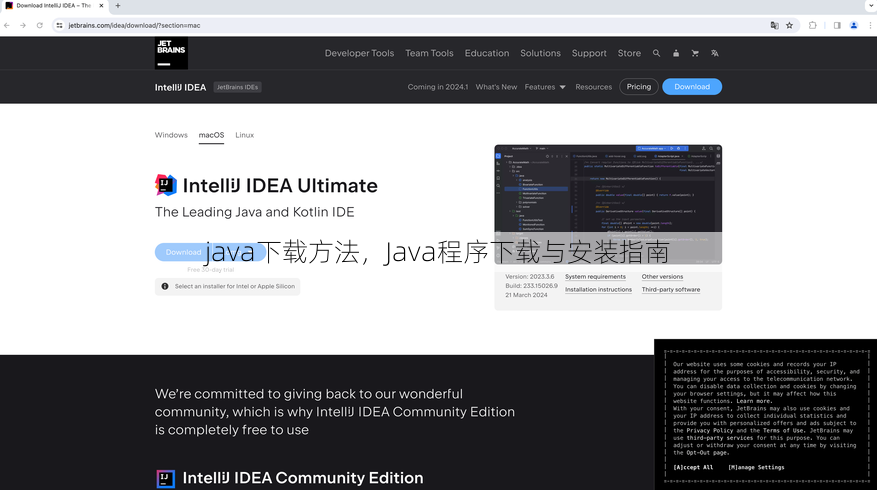Open the Team Tools menu
The height and width of the screenshot is (490, 877).
coord(429,53)
